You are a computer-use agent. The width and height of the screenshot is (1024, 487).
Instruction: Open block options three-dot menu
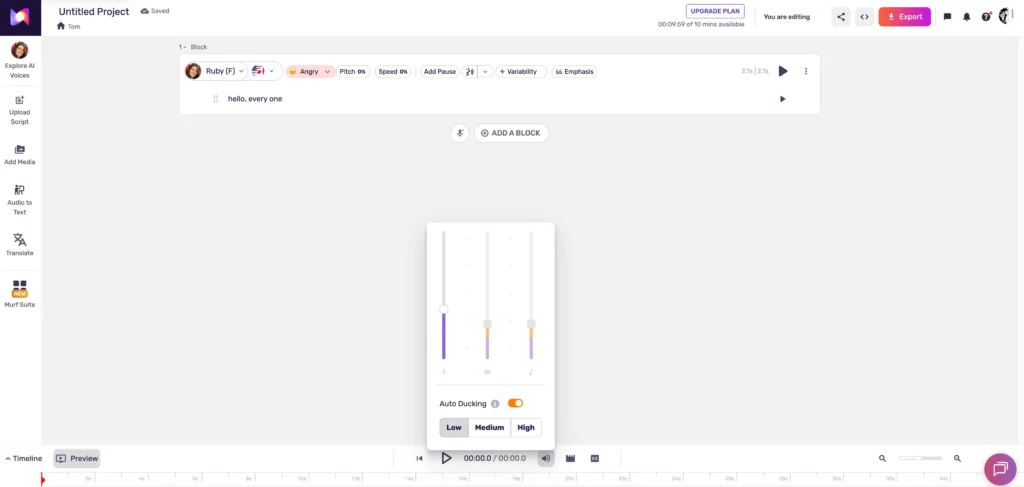[806, 71]
